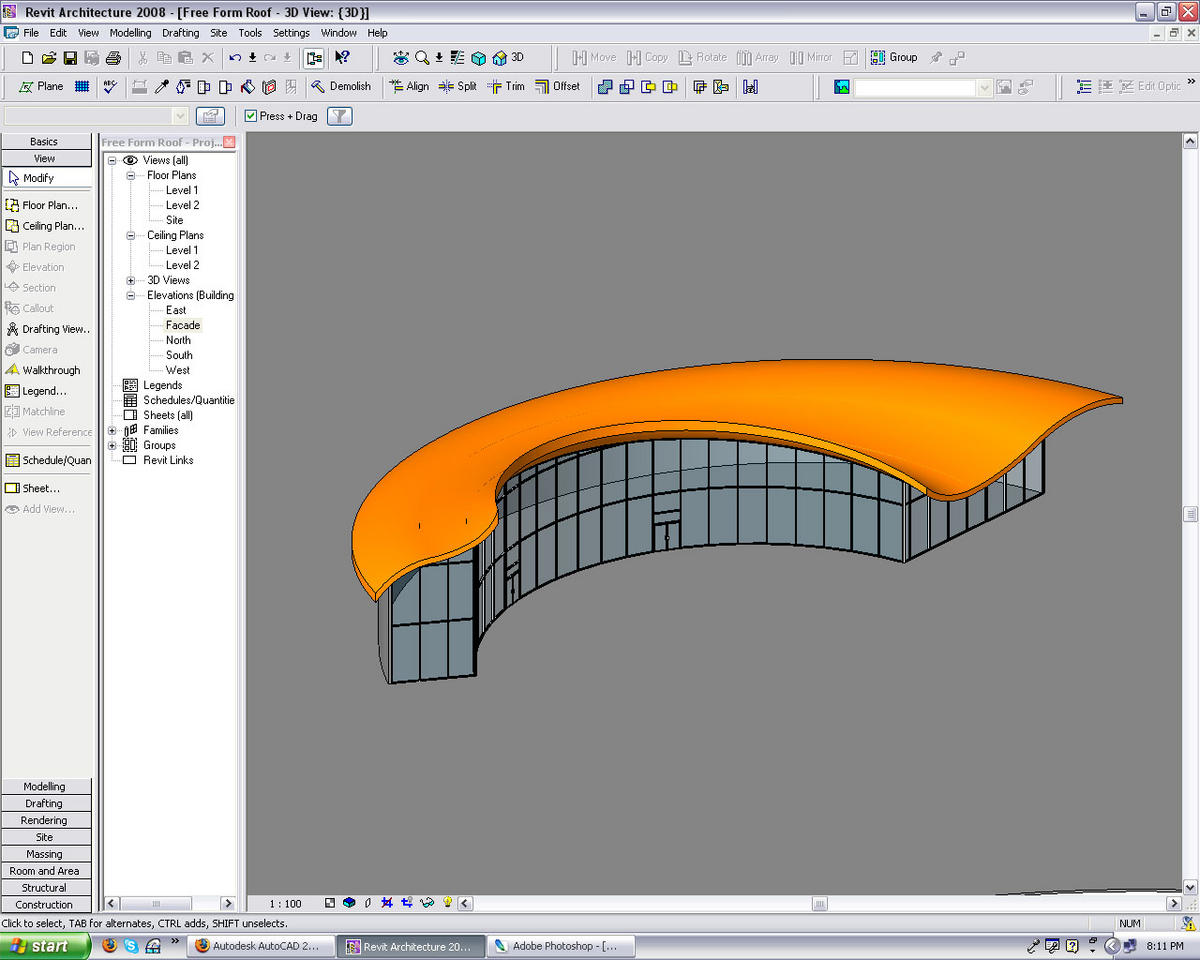Open the Type Selector dropdown
The height and width of the screenshot is (960, 1200).
point(180,116)
